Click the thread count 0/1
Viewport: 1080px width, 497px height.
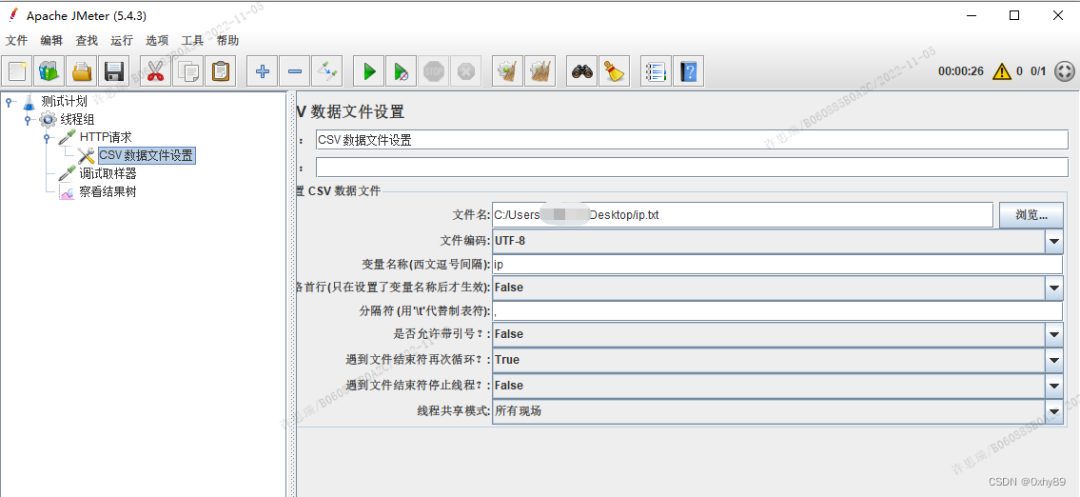click(x=1038, y=71)
